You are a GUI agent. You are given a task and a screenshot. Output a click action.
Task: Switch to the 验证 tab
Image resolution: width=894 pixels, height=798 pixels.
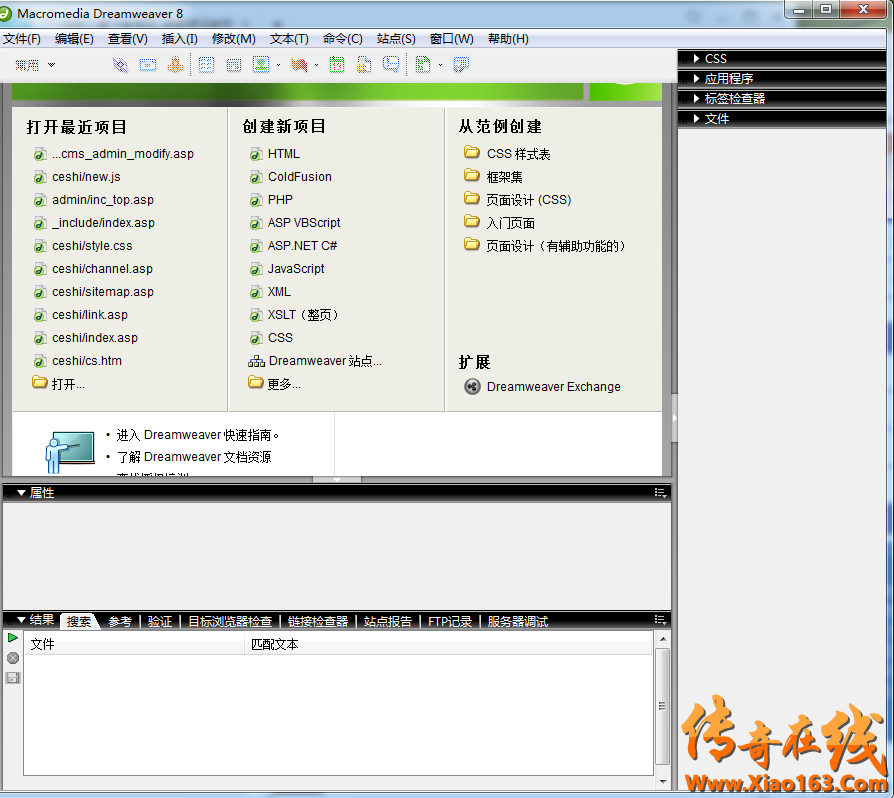pos(160,622)
